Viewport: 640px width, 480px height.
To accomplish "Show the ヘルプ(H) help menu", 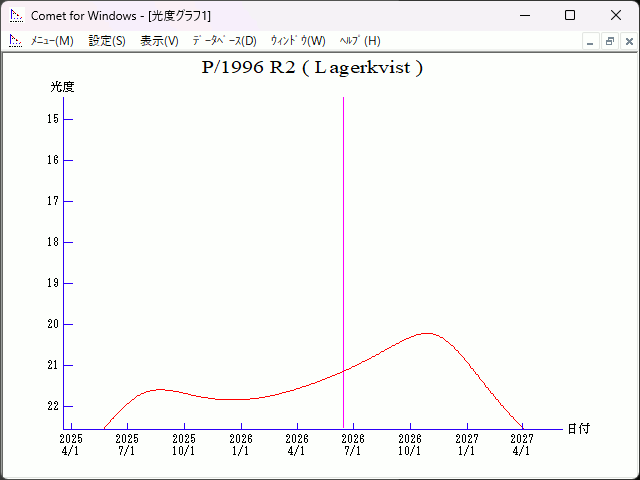I will (360, 41).
